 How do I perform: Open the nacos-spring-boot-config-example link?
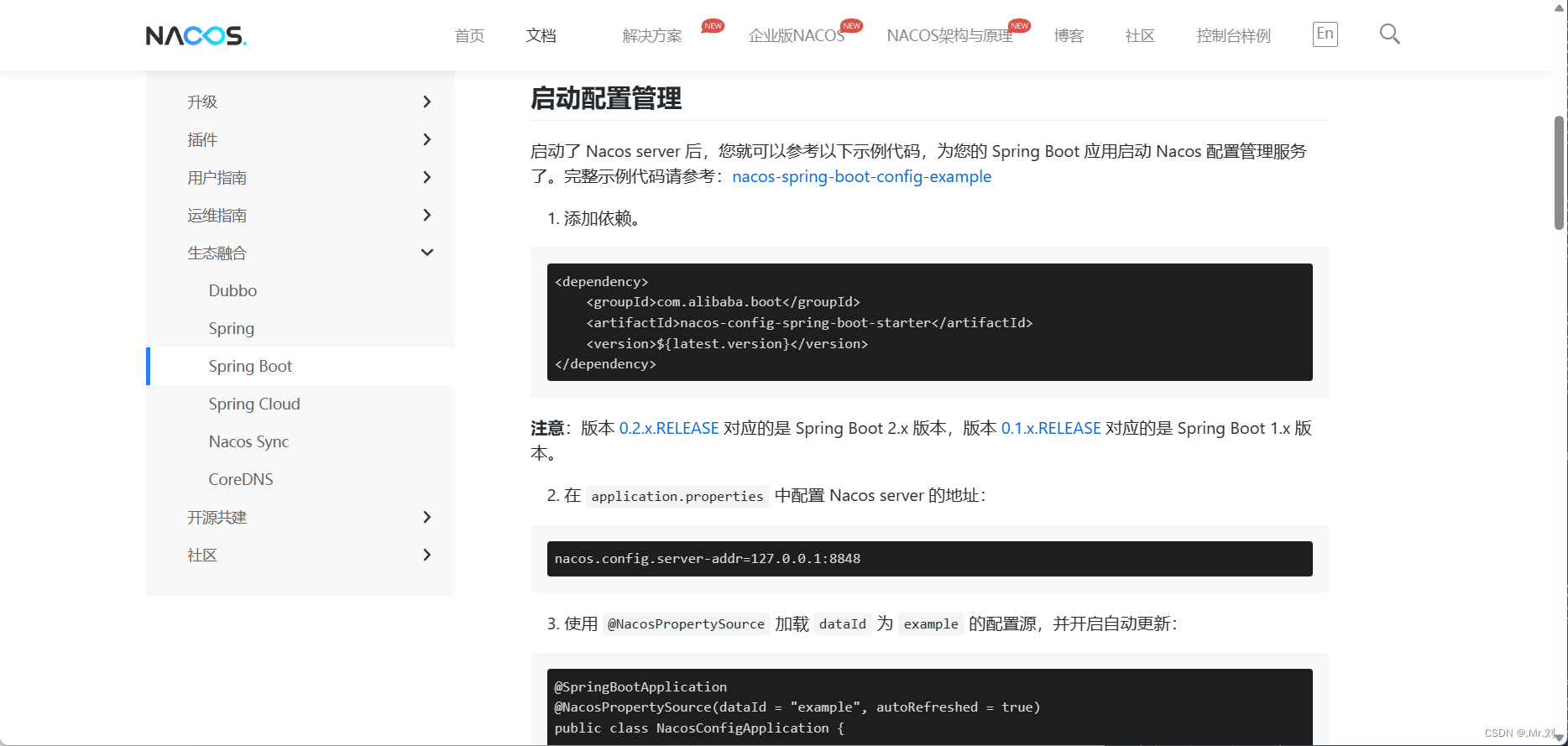click(861, 176)
